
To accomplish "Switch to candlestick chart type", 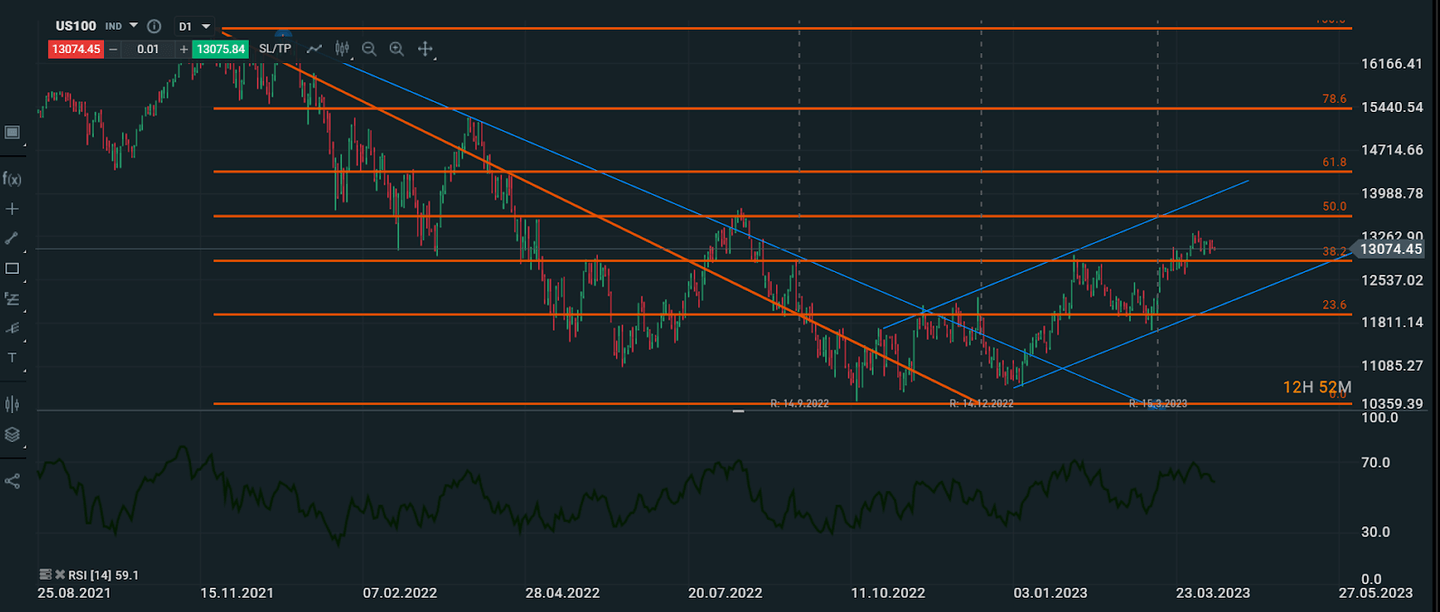I will (341, 48).
